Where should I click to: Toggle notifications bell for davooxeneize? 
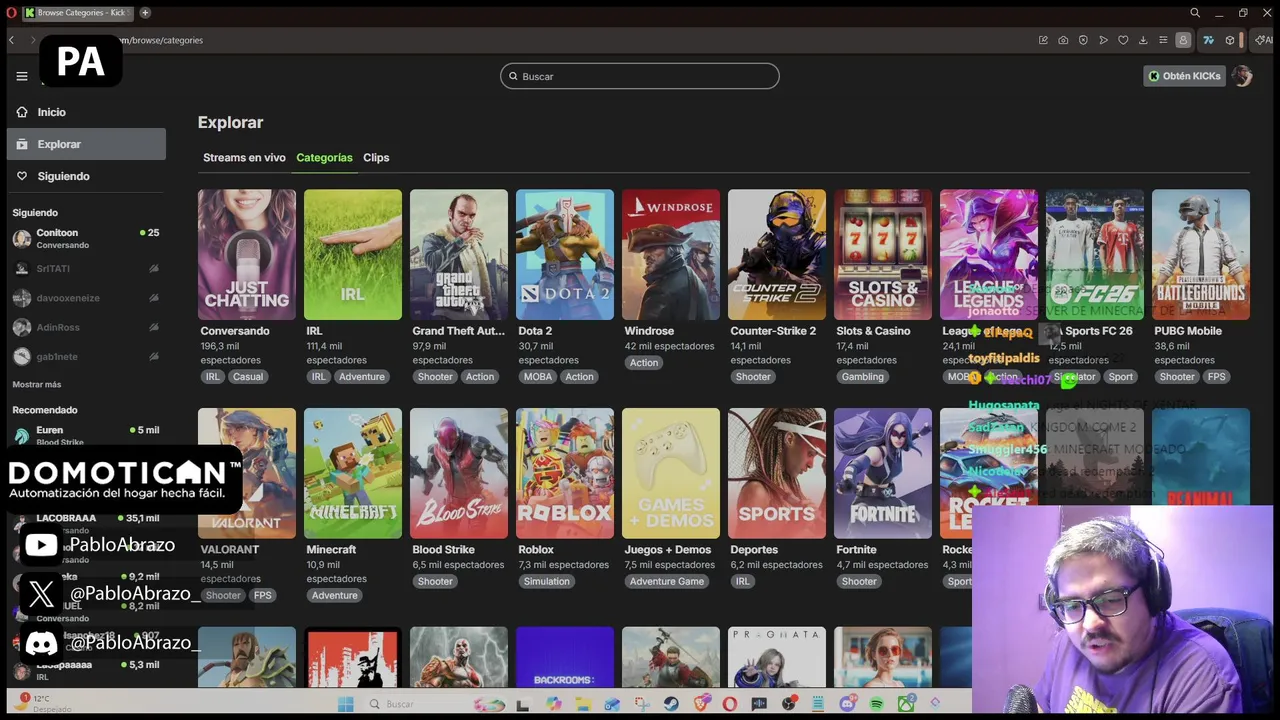point(154,298)
